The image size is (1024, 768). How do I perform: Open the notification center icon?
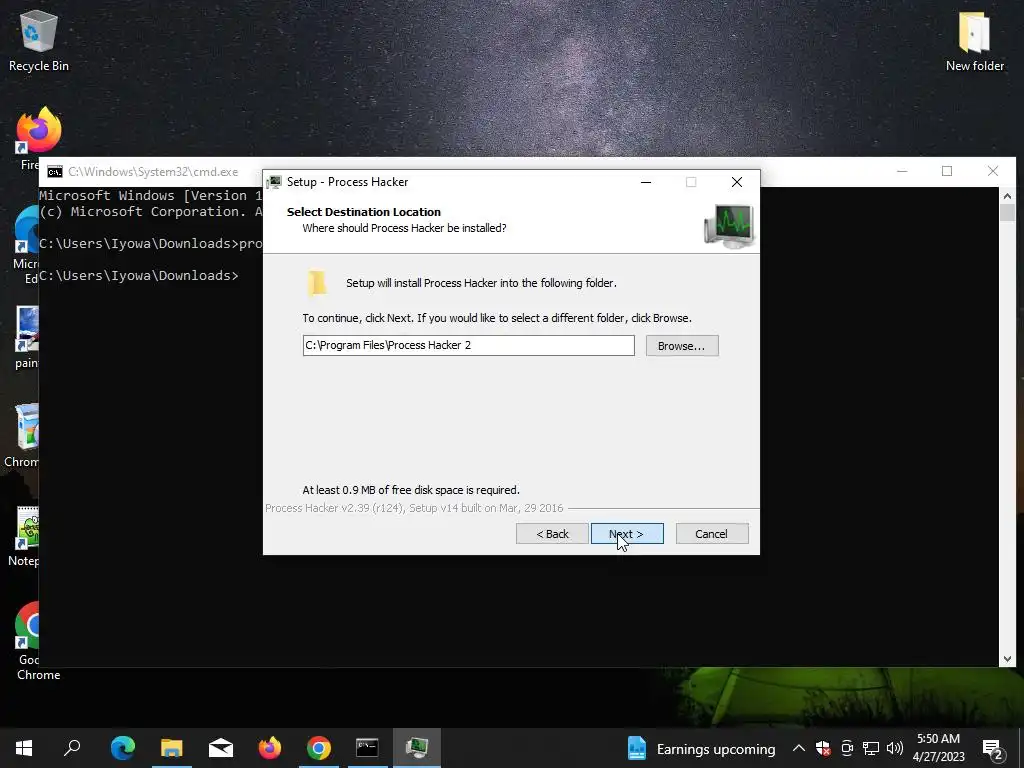pos(993,749)
